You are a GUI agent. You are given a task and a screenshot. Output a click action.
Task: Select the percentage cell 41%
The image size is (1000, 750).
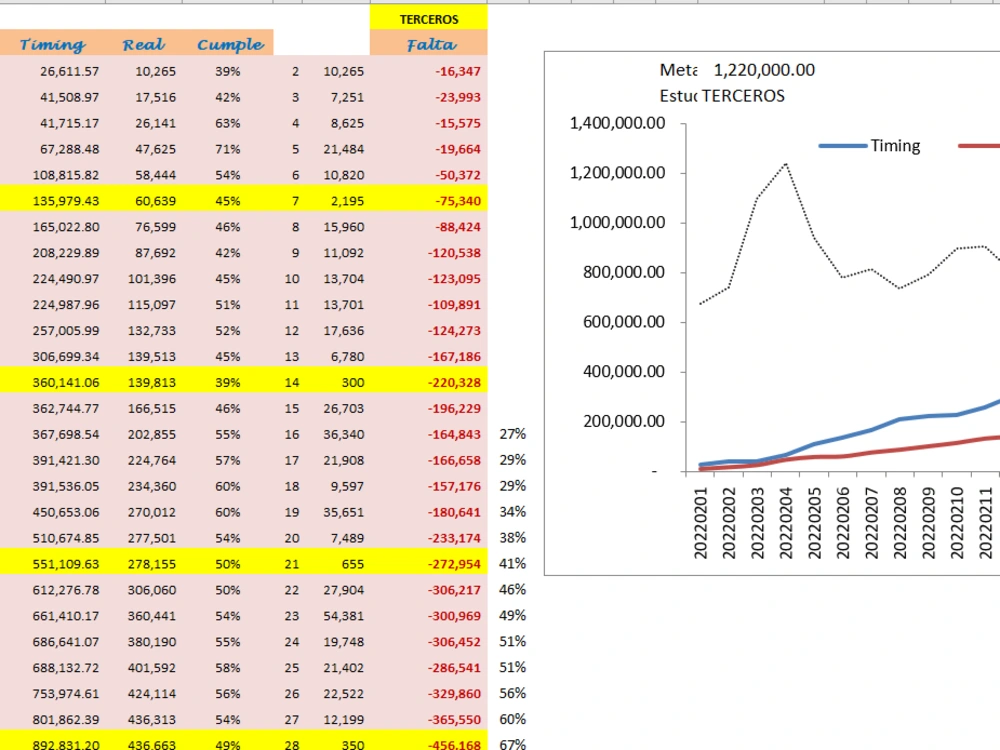[513, 564]
